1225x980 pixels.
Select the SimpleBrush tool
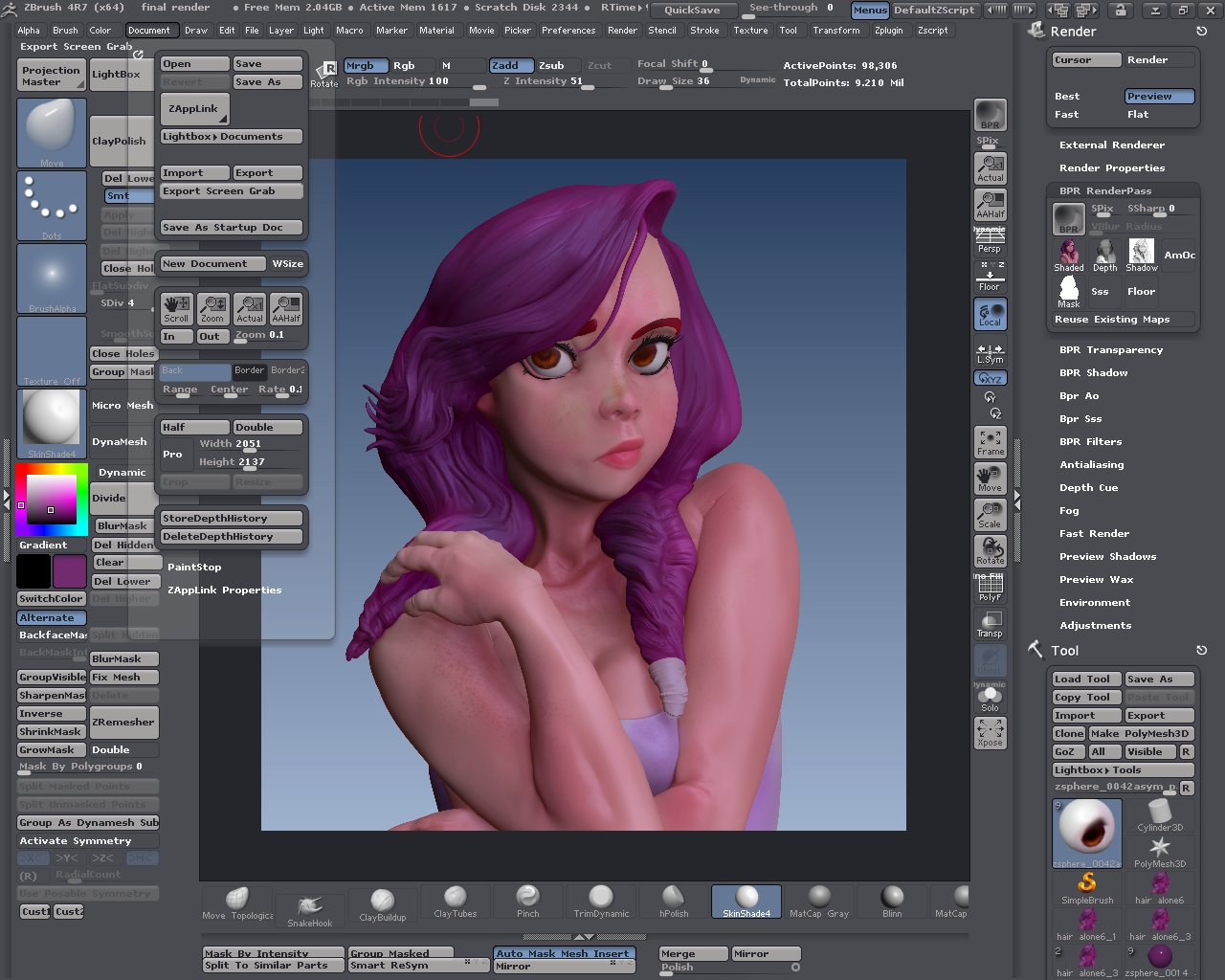[1087, 887]
